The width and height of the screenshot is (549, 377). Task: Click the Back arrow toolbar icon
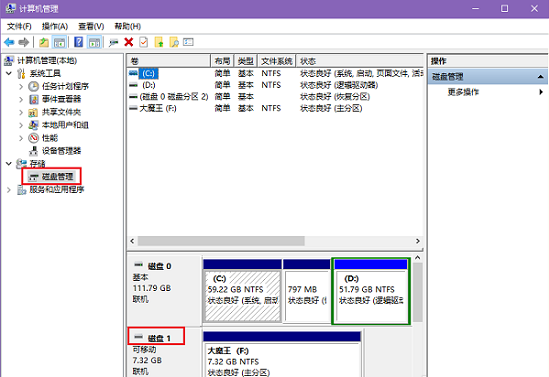tap(9, 42)
